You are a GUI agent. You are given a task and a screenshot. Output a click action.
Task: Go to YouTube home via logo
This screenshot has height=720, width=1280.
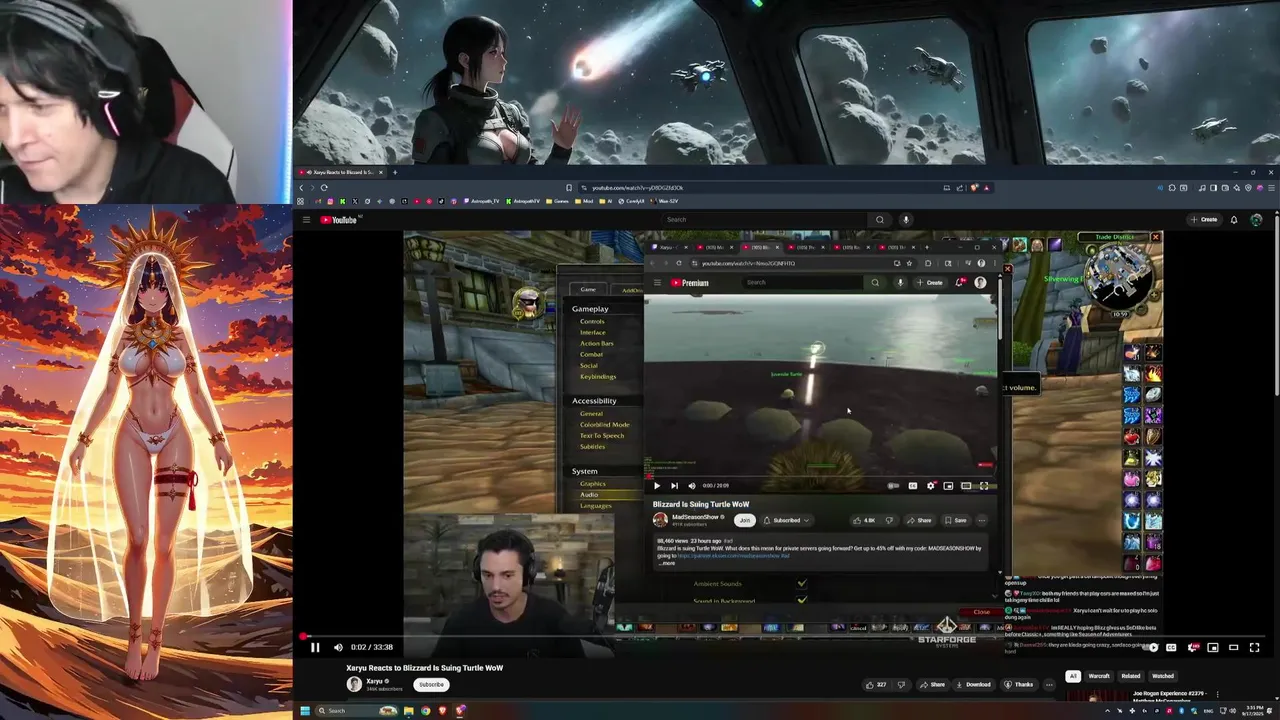(340, 220)
